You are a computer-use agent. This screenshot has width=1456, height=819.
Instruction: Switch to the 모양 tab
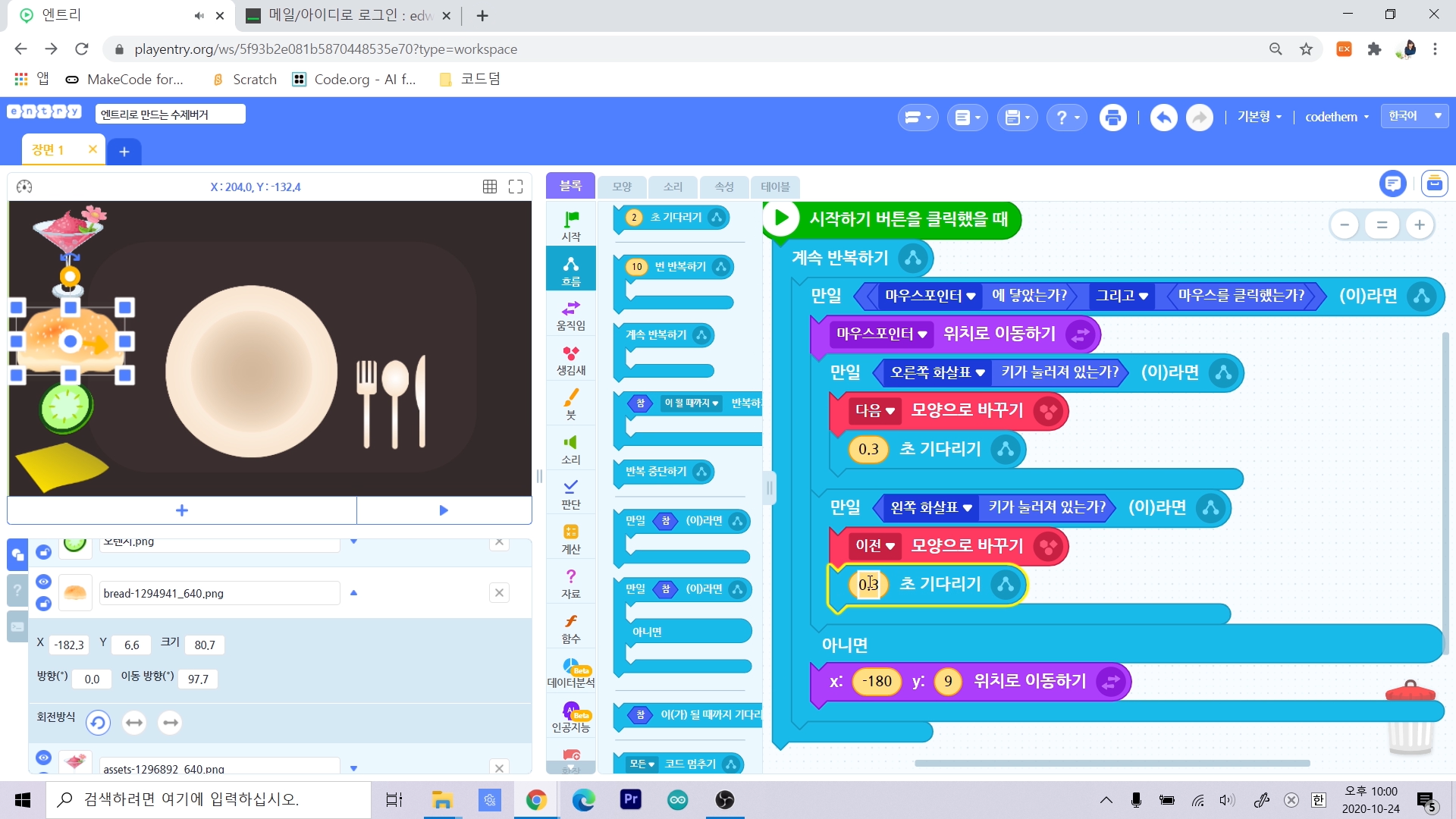tap(622, 187)
